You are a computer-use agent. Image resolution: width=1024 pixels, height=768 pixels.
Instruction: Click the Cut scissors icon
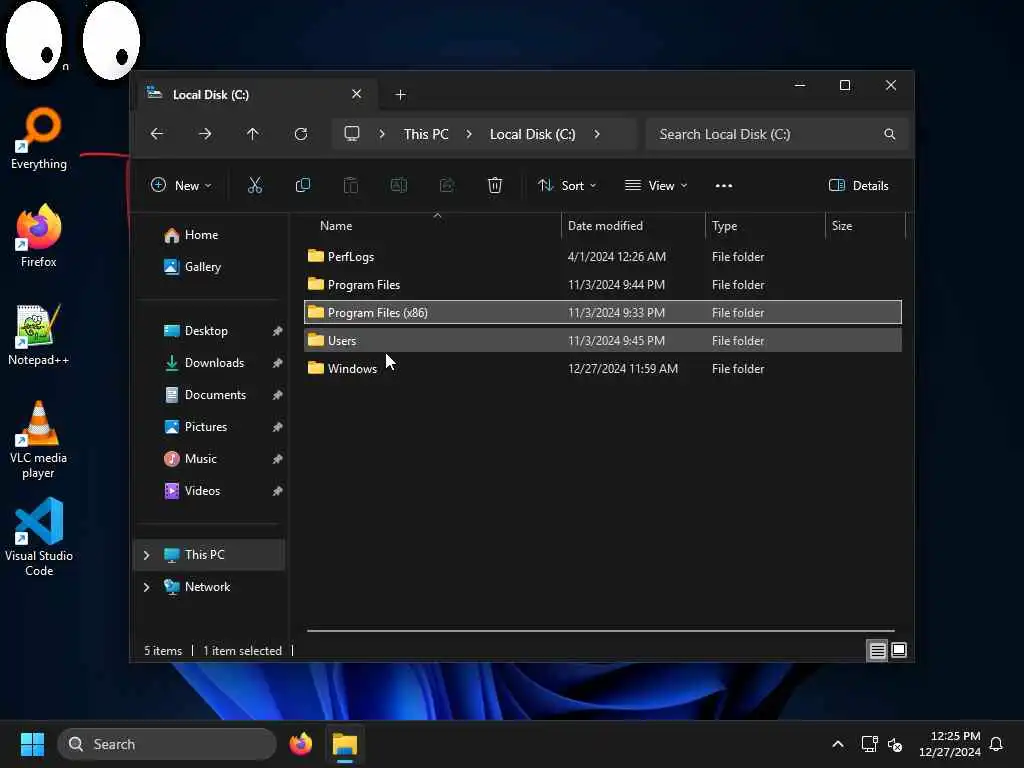[255, 185]
